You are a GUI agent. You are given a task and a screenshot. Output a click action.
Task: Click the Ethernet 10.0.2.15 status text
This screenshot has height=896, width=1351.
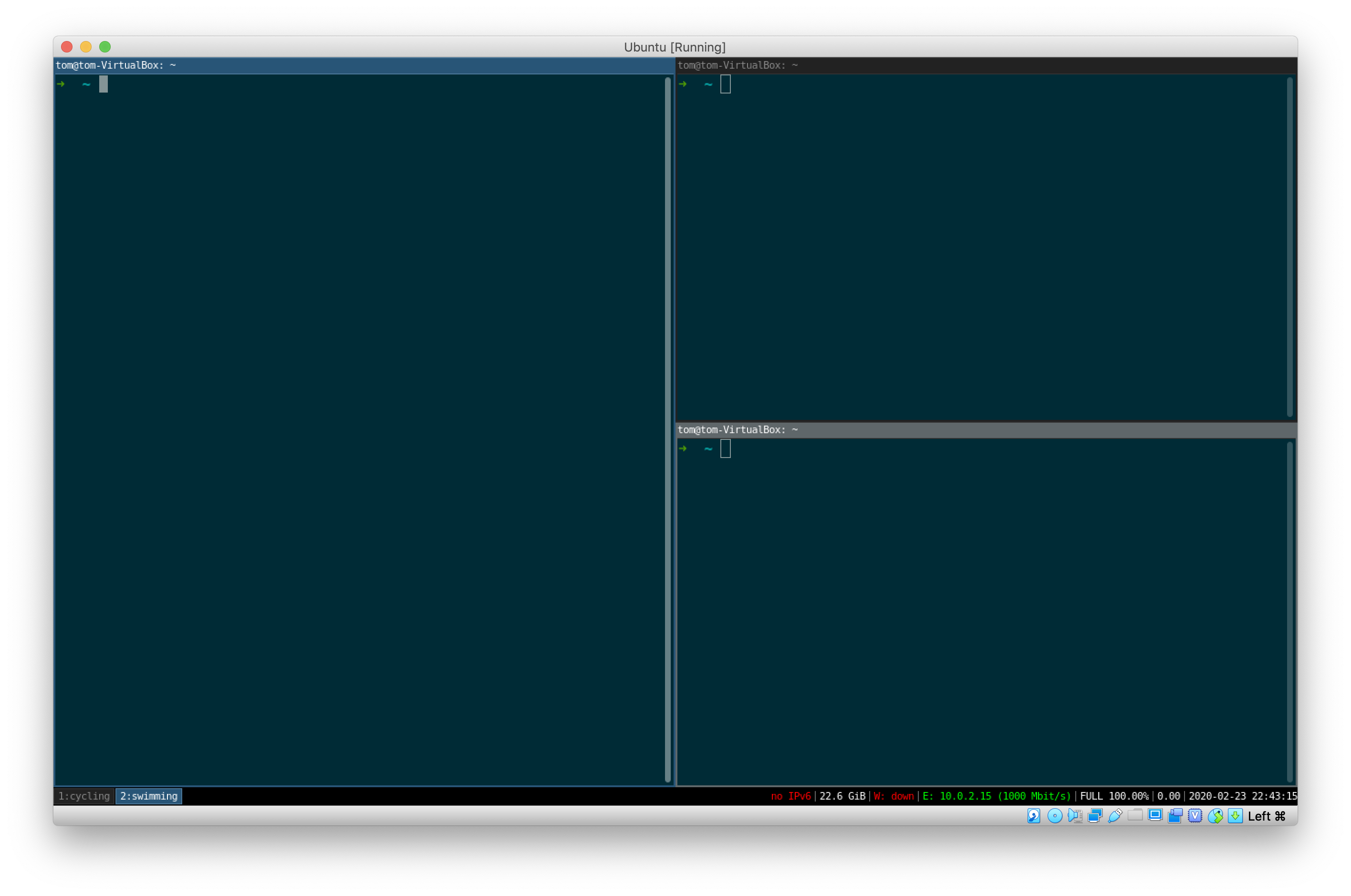tap(996, 796)
